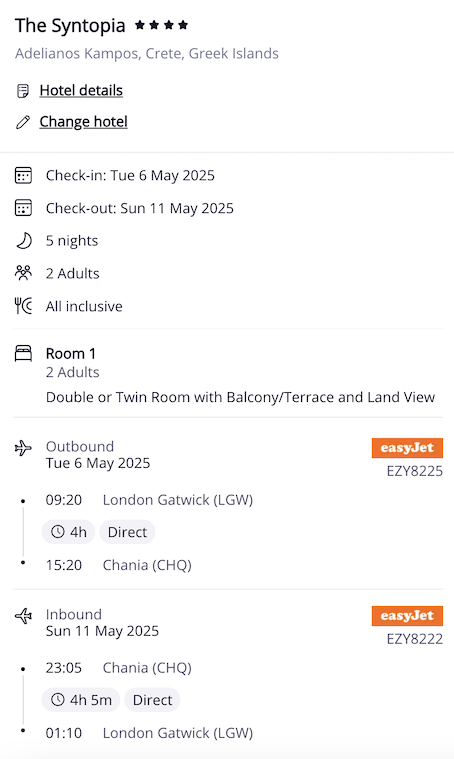
Task: Click the moon nights icon
Action: [x=23, y=241]
